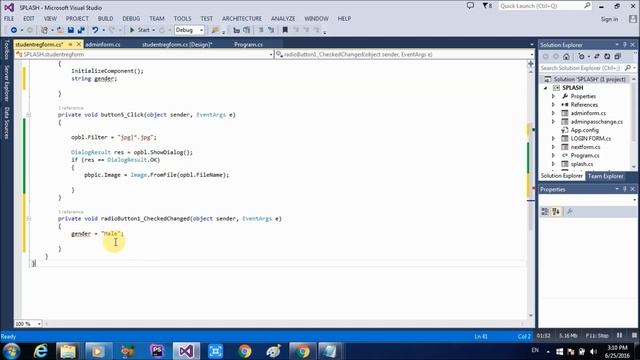Switch to the adminform.cs editor tab
Screen dimensions: 640x360
[x=103, y=44]
